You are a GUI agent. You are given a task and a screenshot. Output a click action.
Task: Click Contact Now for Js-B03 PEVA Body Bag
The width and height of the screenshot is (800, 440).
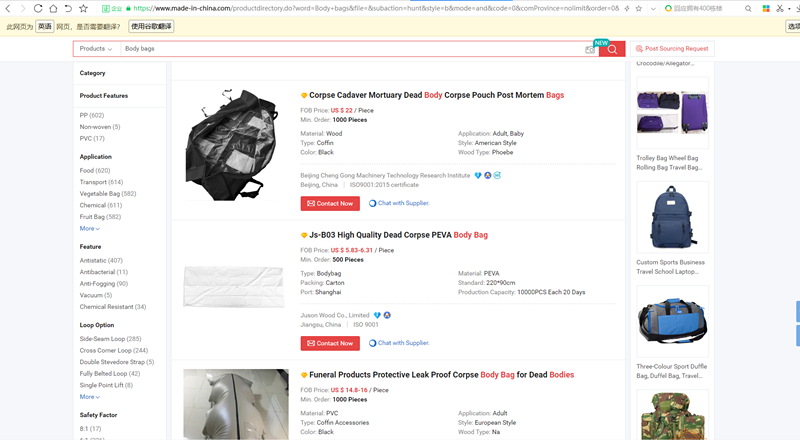[x=330, y=343]
